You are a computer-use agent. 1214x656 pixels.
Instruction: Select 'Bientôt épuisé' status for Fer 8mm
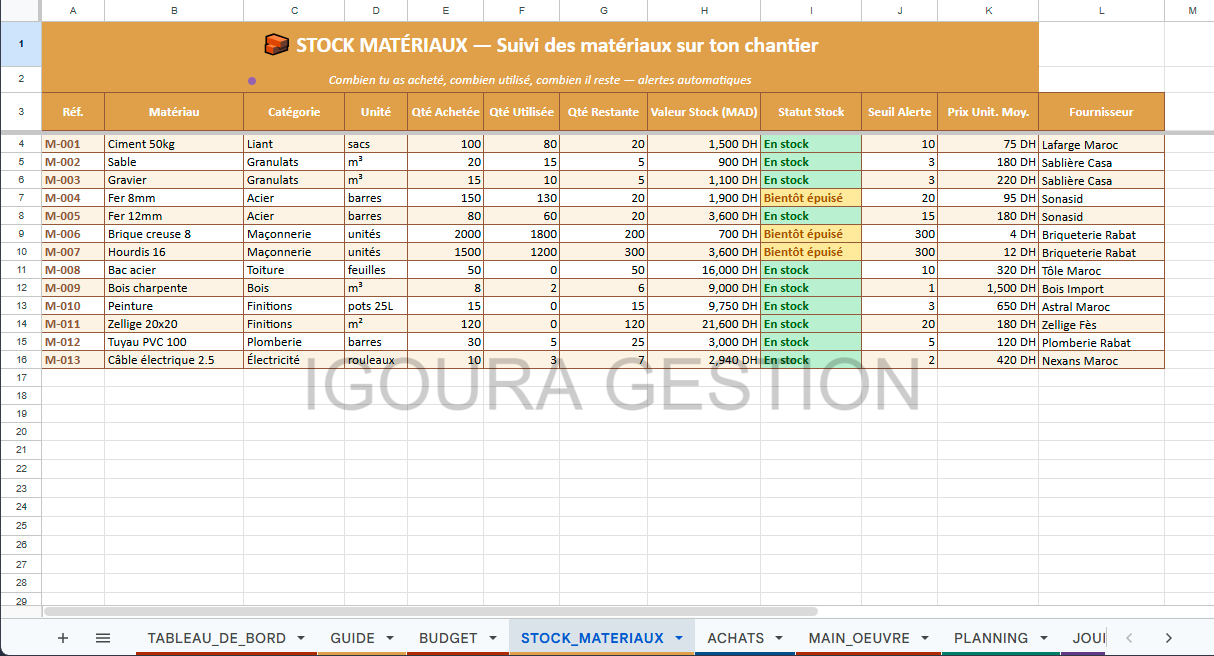coord(811,198)
